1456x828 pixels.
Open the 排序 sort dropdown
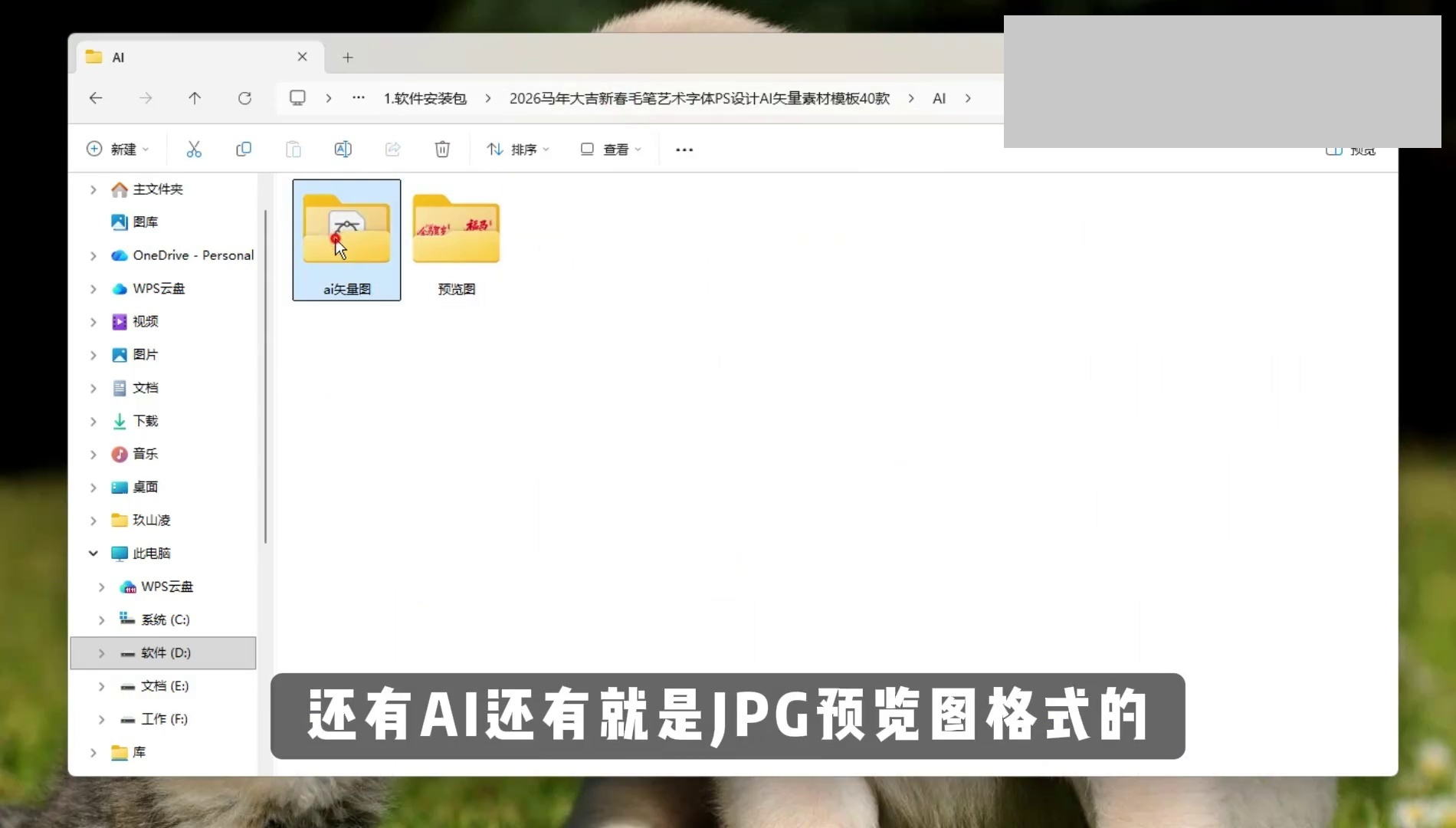[518, 149]
